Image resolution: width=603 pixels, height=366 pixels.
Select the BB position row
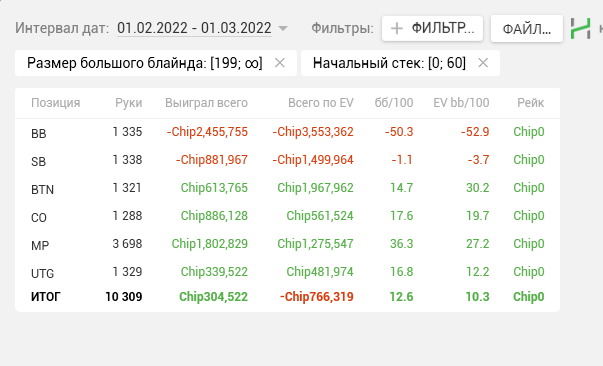(287, 132)
